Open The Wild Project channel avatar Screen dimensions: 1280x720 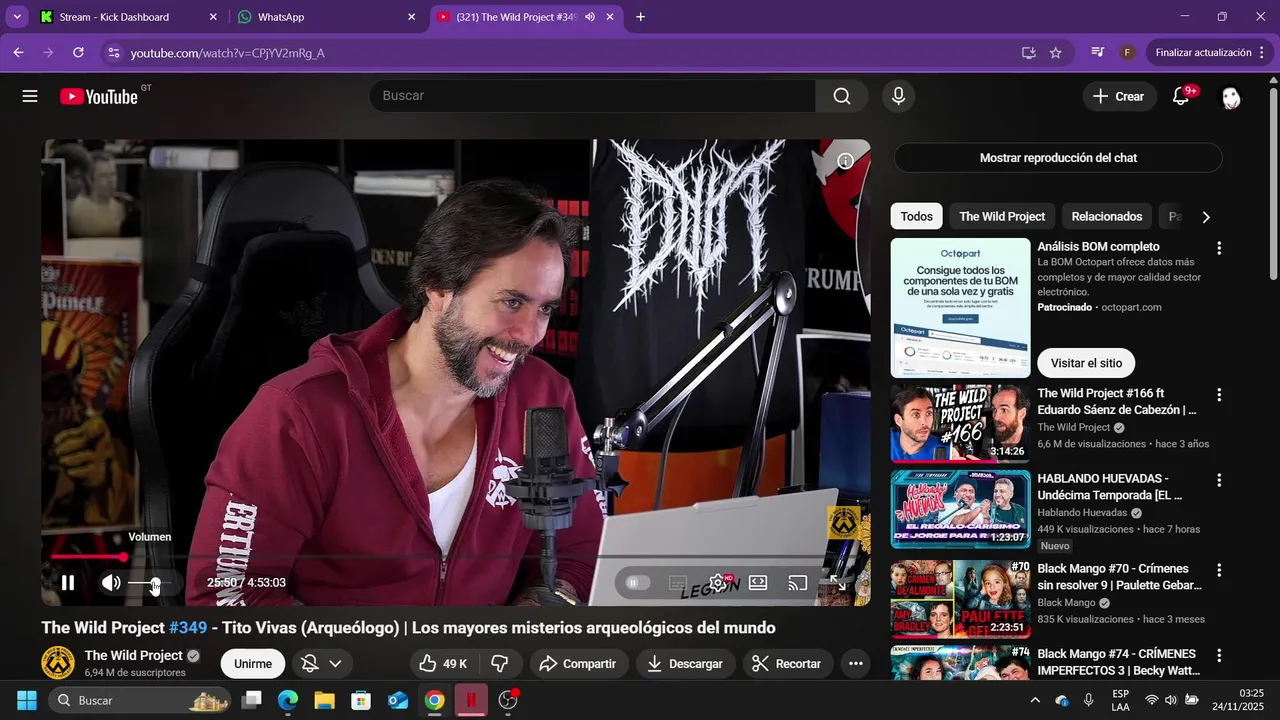point(58,663)
